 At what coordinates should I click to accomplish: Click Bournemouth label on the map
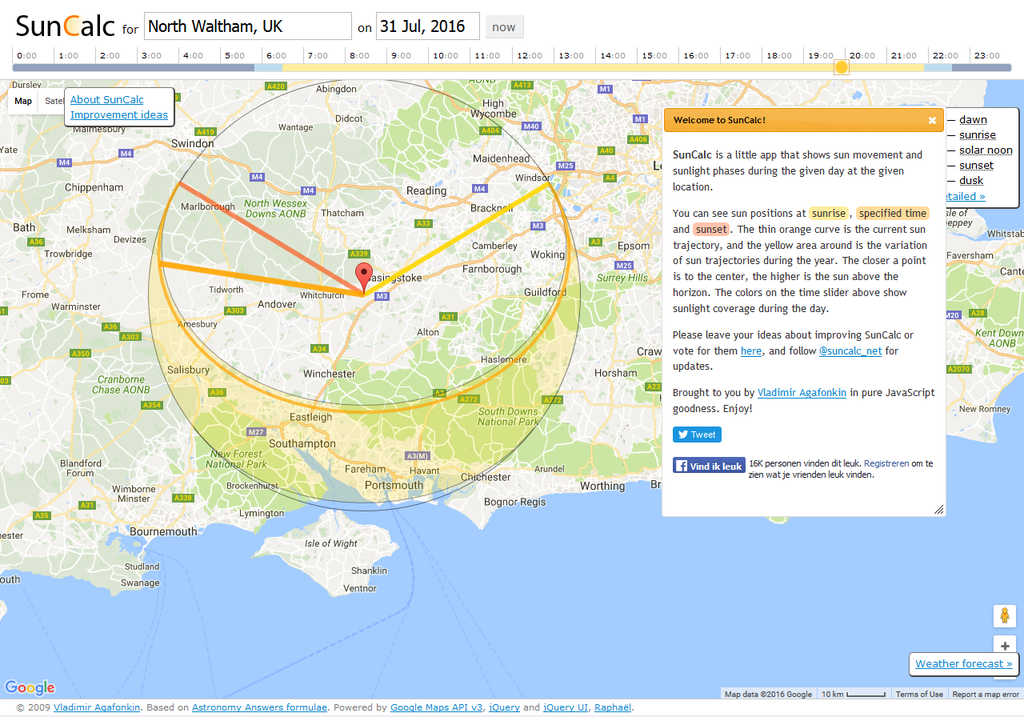(163, 532)
